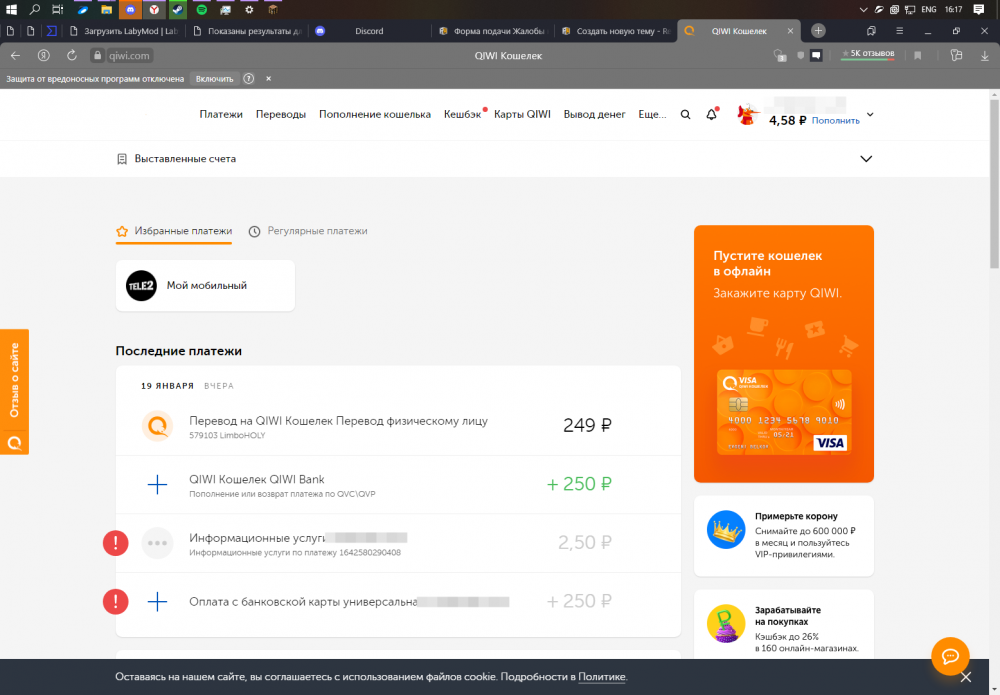
Task: Open Discord from the taskbar
Action: click(130, 10)
